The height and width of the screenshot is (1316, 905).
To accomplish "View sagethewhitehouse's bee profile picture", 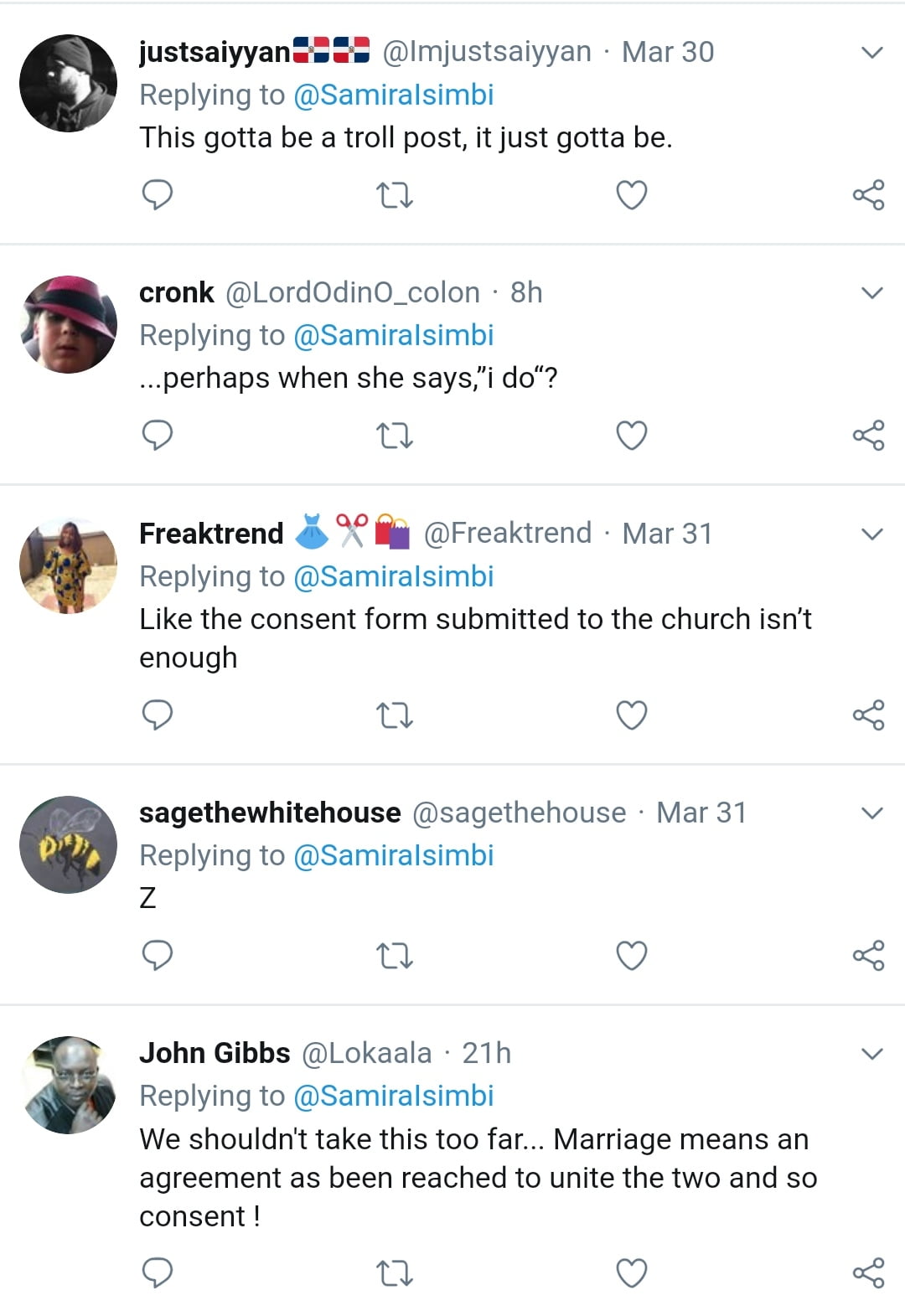I will tap(69, 844).
